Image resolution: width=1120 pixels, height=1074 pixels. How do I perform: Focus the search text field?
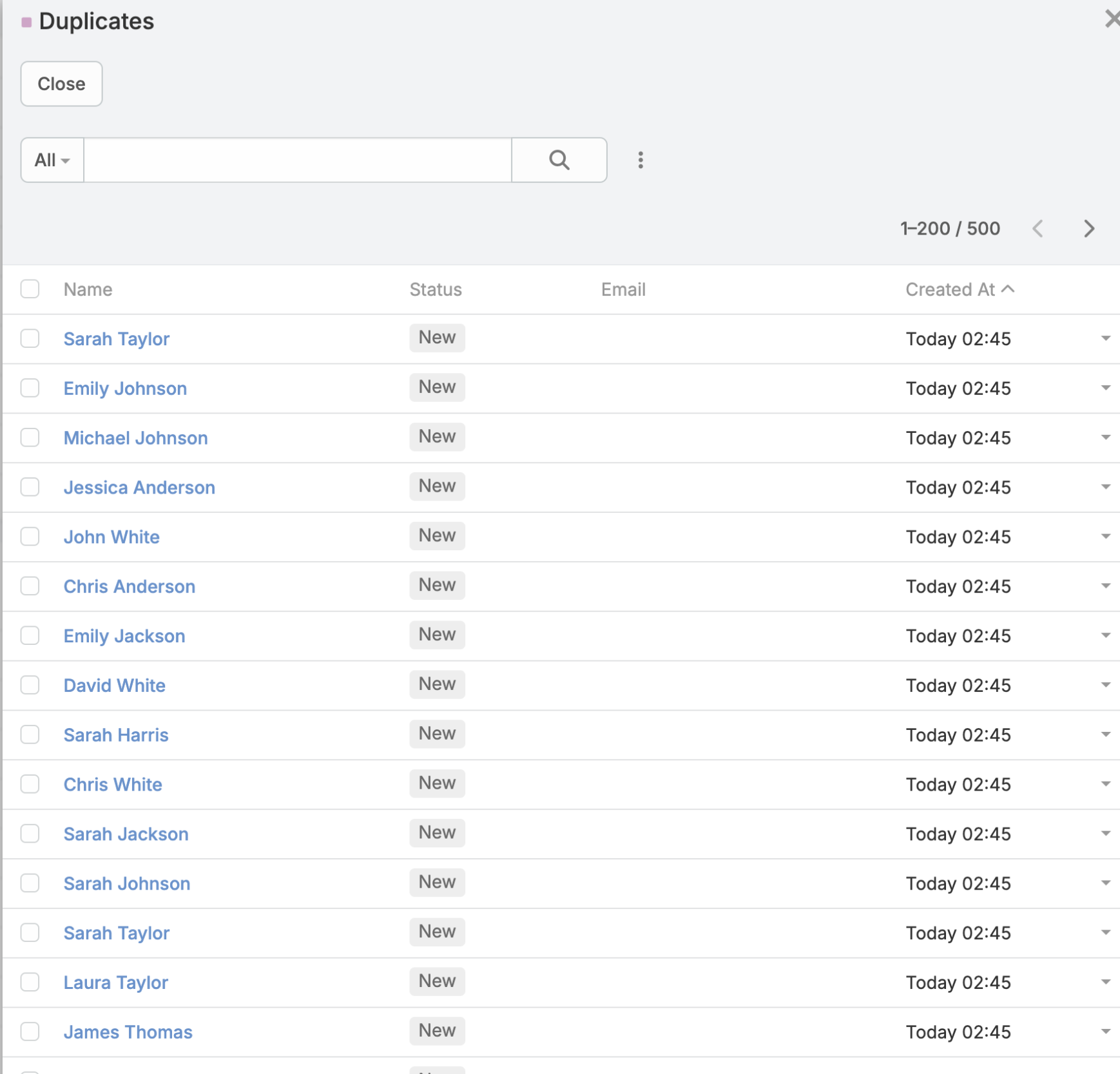tap(298, 160)
